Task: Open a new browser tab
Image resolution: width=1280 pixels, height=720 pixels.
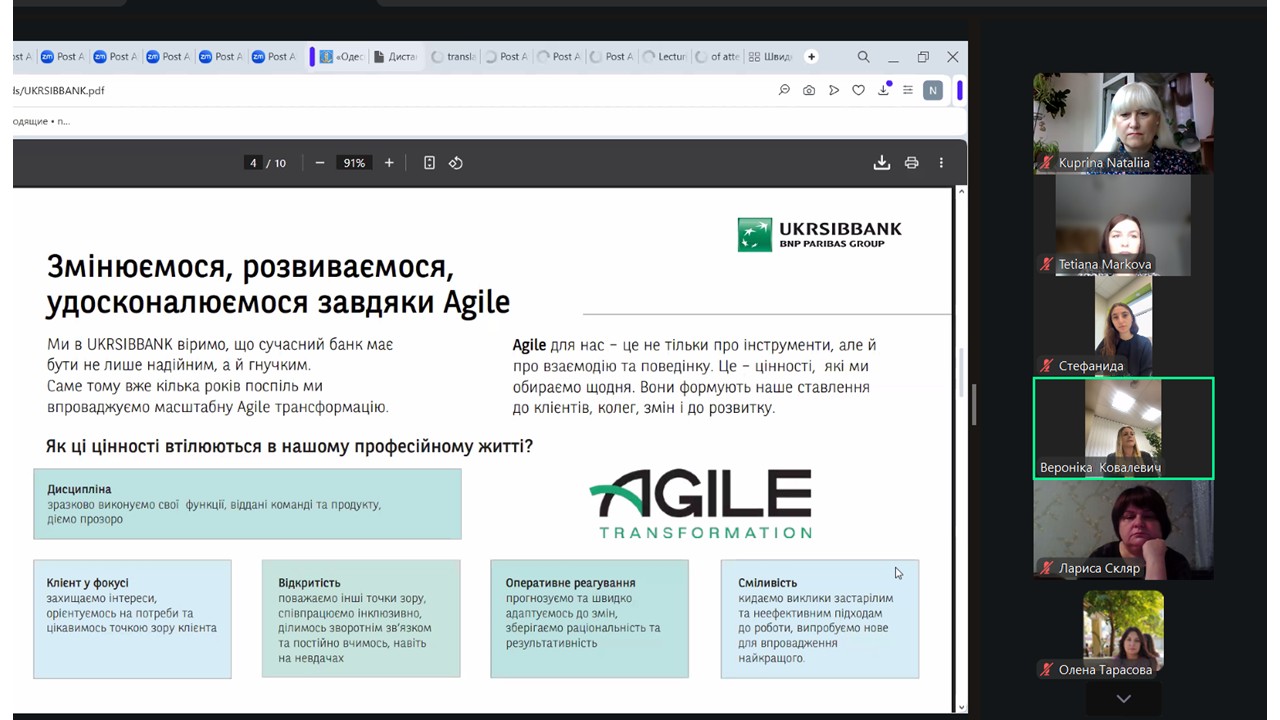Action: [x=811, y=57]
